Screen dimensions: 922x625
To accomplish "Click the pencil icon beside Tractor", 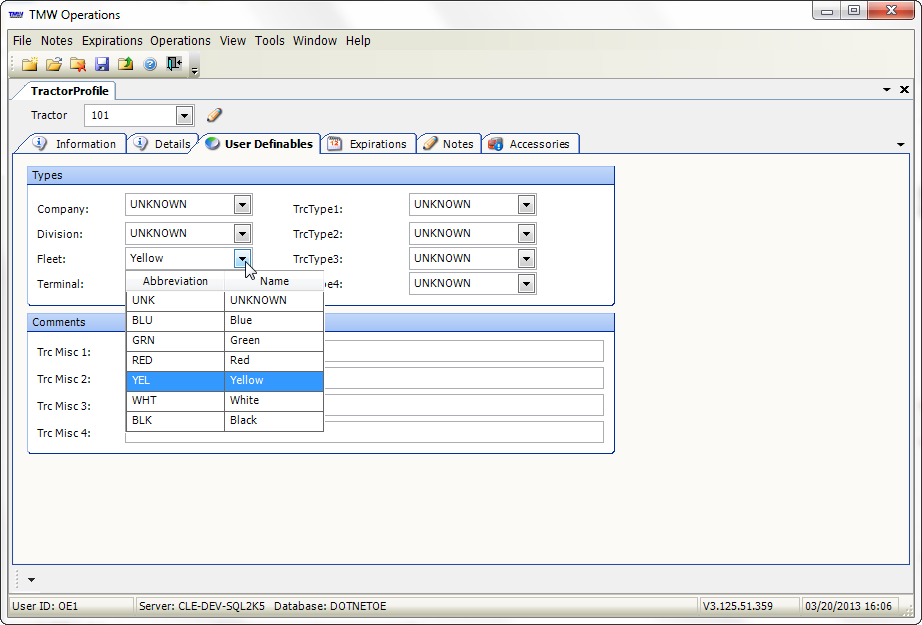I will (x=214, y=115).
